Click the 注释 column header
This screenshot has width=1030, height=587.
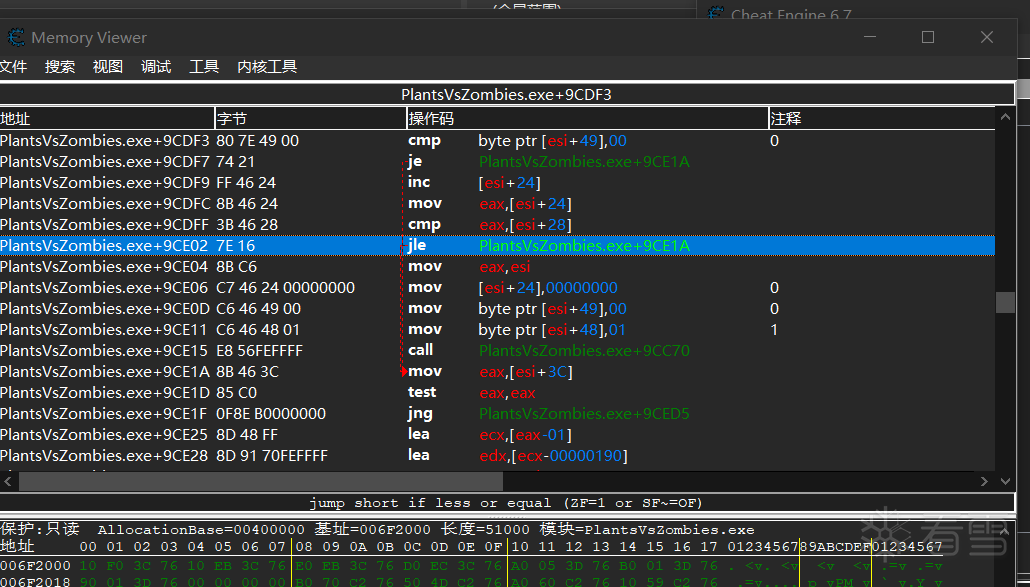(x=882, y=119)
